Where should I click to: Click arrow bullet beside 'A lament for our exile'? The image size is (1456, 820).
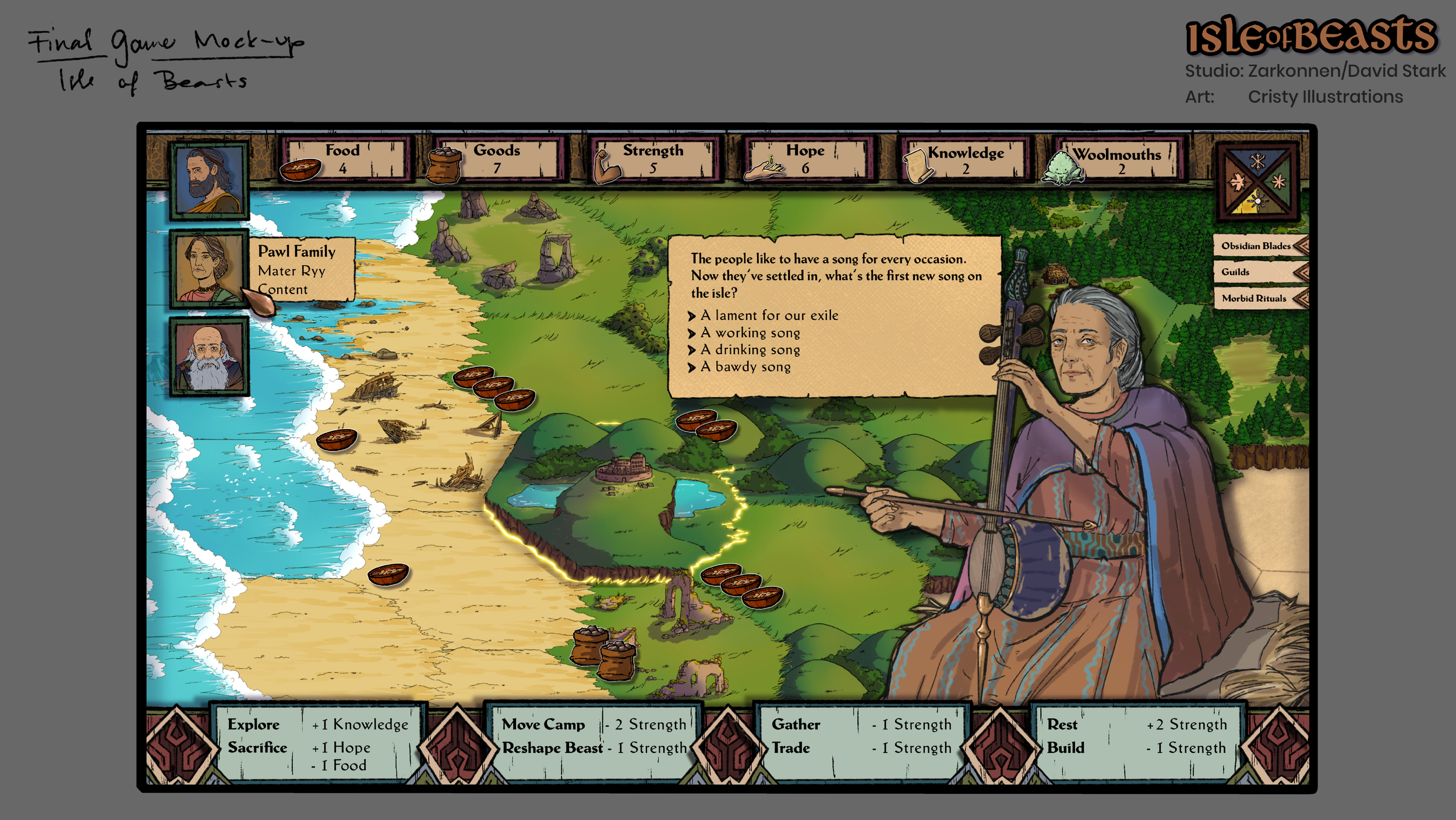click(692, 316)
